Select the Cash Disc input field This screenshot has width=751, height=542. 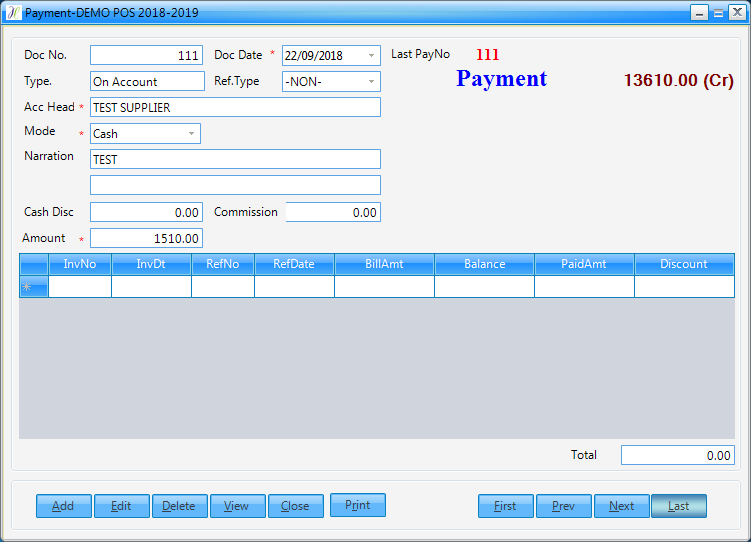click(146, 212)
